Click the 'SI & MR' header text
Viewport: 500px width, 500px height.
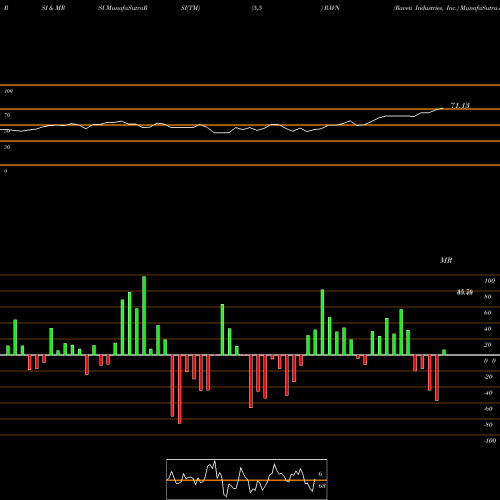(x=53, y=8)
